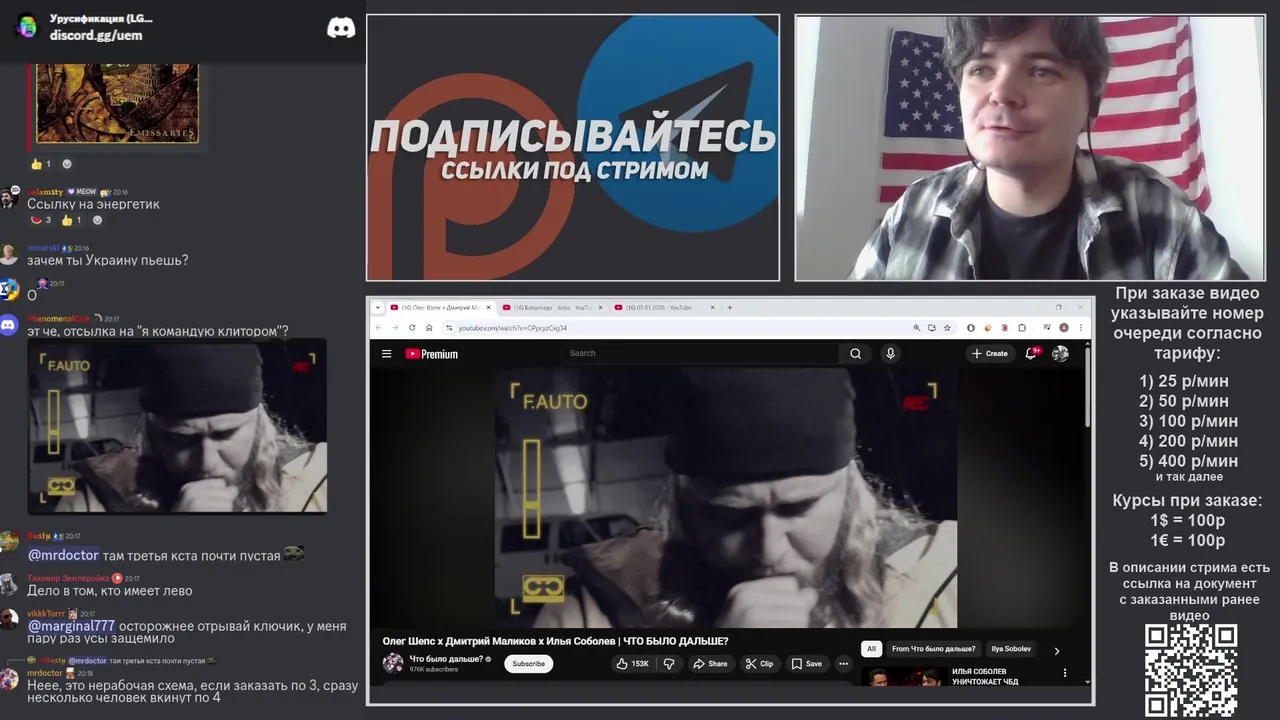The height and width of the screenshot is (720, 1280).
Task: Toggle watermelon reaction under Ссылку на энергетик
Action: point(41,220)
